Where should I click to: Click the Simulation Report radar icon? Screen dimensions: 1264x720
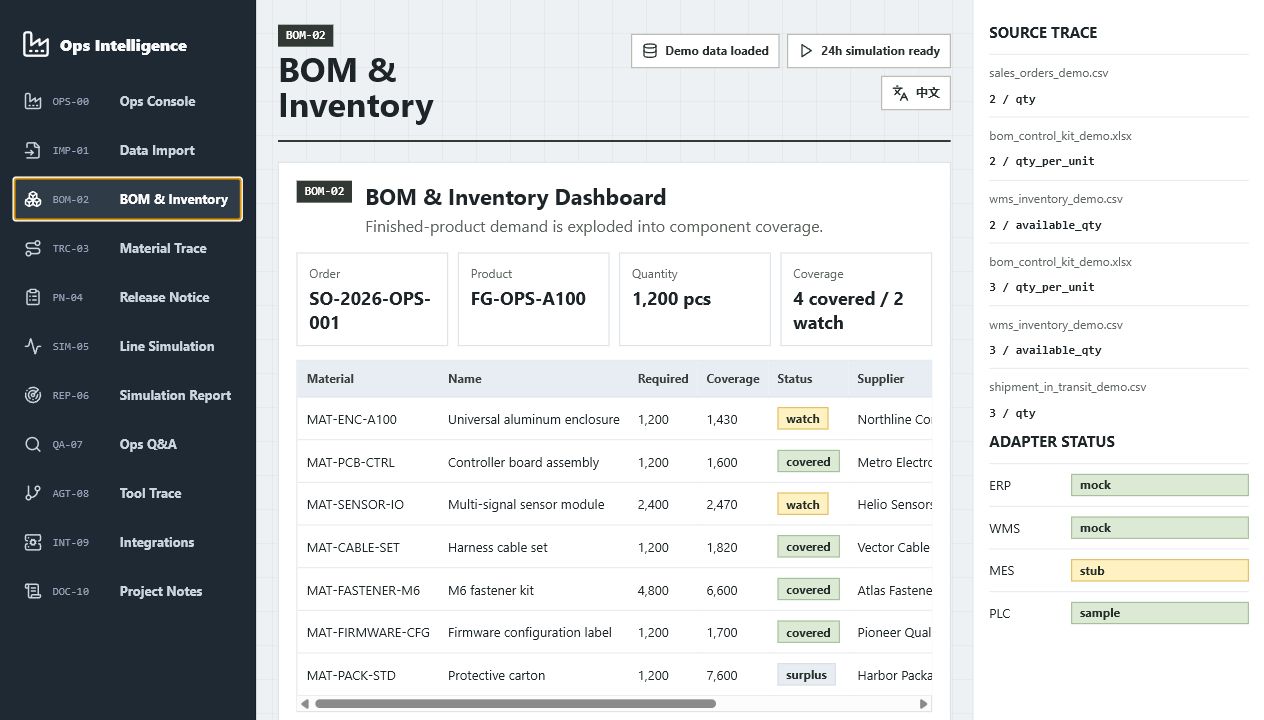(33, 395)
